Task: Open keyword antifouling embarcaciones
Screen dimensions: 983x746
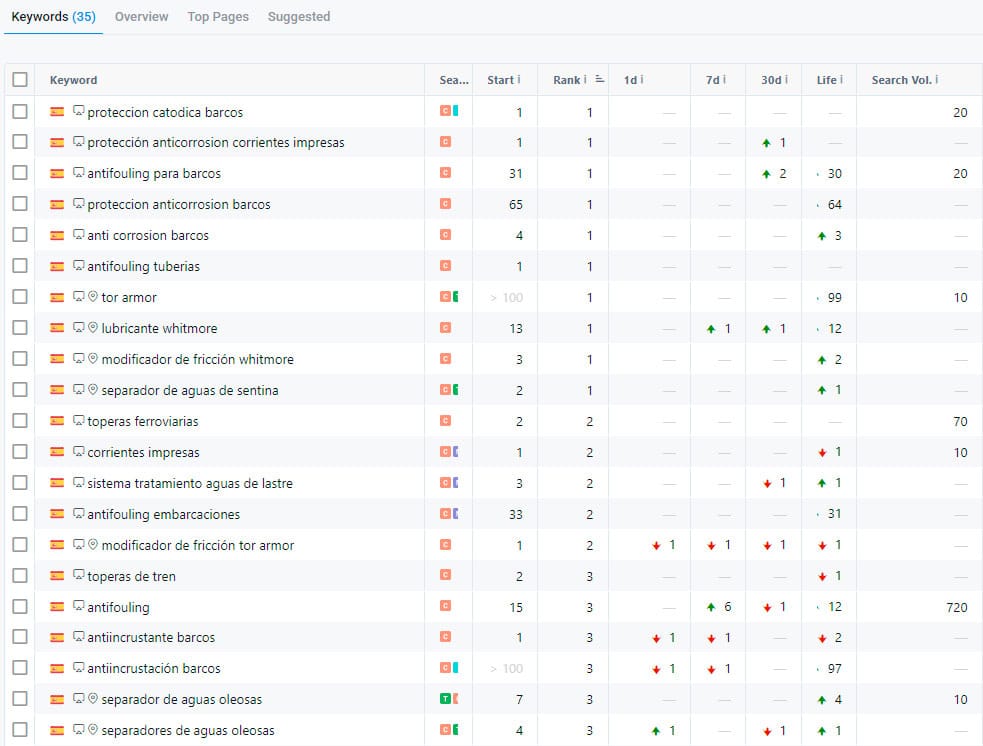Action: [164, 515]
